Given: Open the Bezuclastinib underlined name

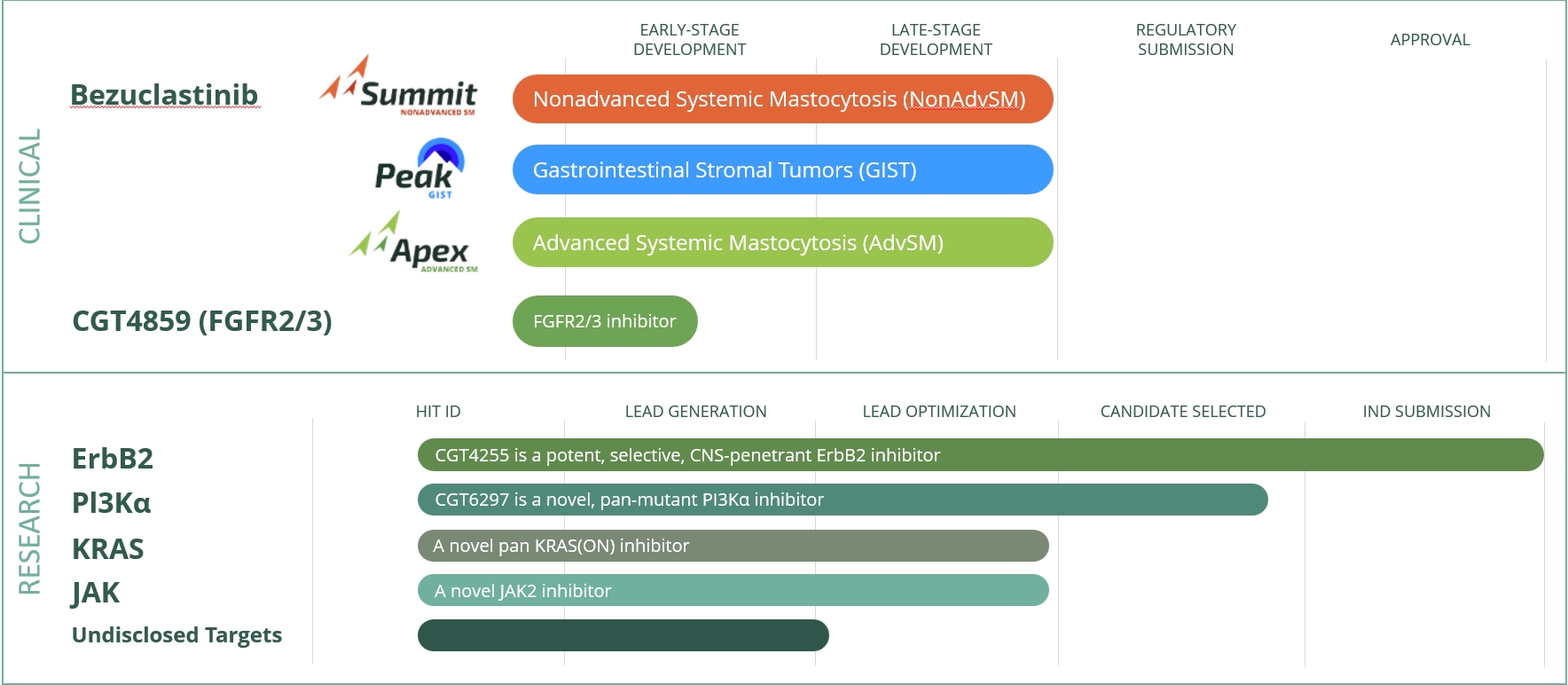Looking at the screenshot, I should coord(164,95).
